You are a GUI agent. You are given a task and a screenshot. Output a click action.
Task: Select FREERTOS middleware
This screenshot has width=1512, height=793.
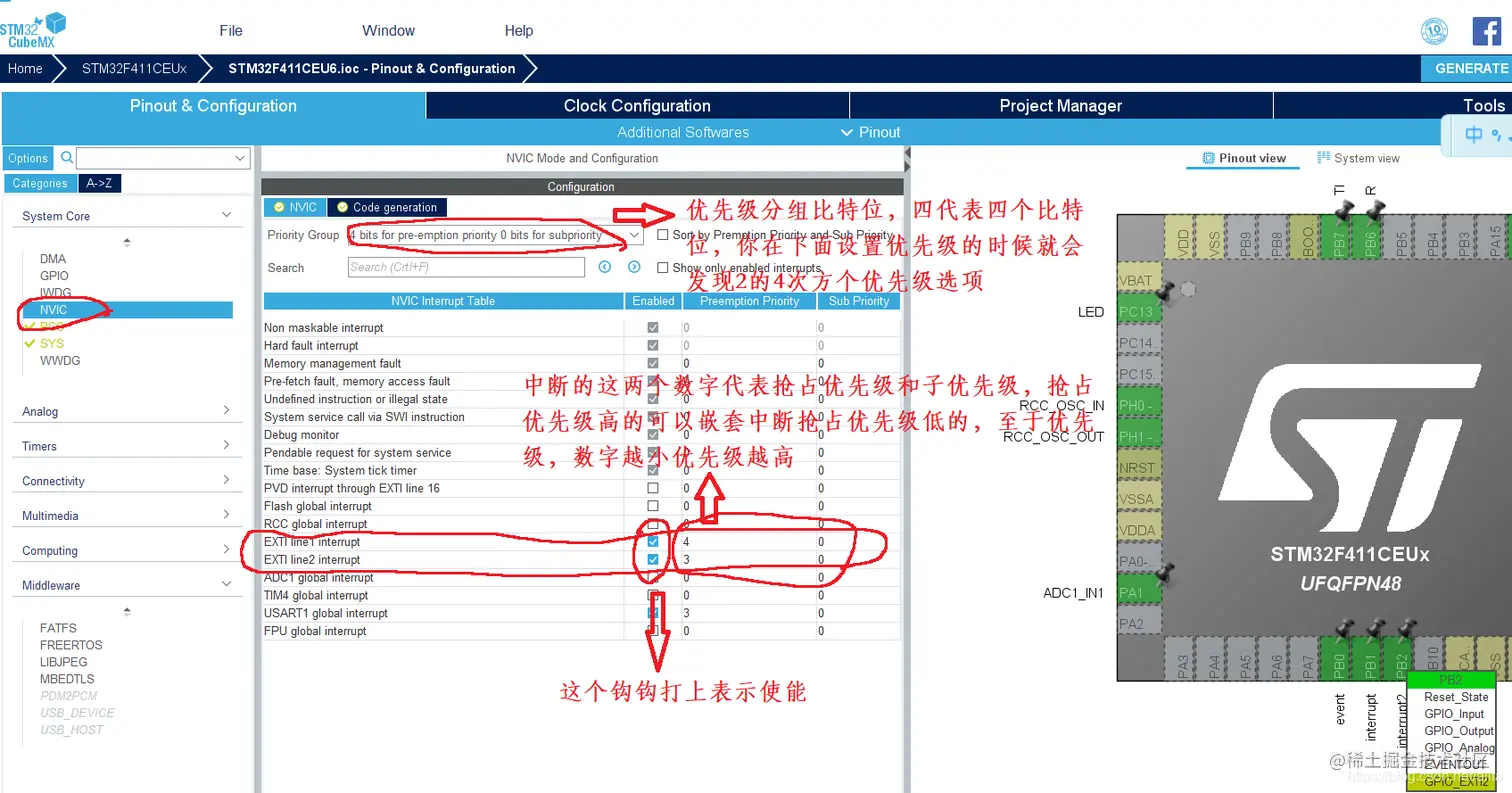click(71, 645)
